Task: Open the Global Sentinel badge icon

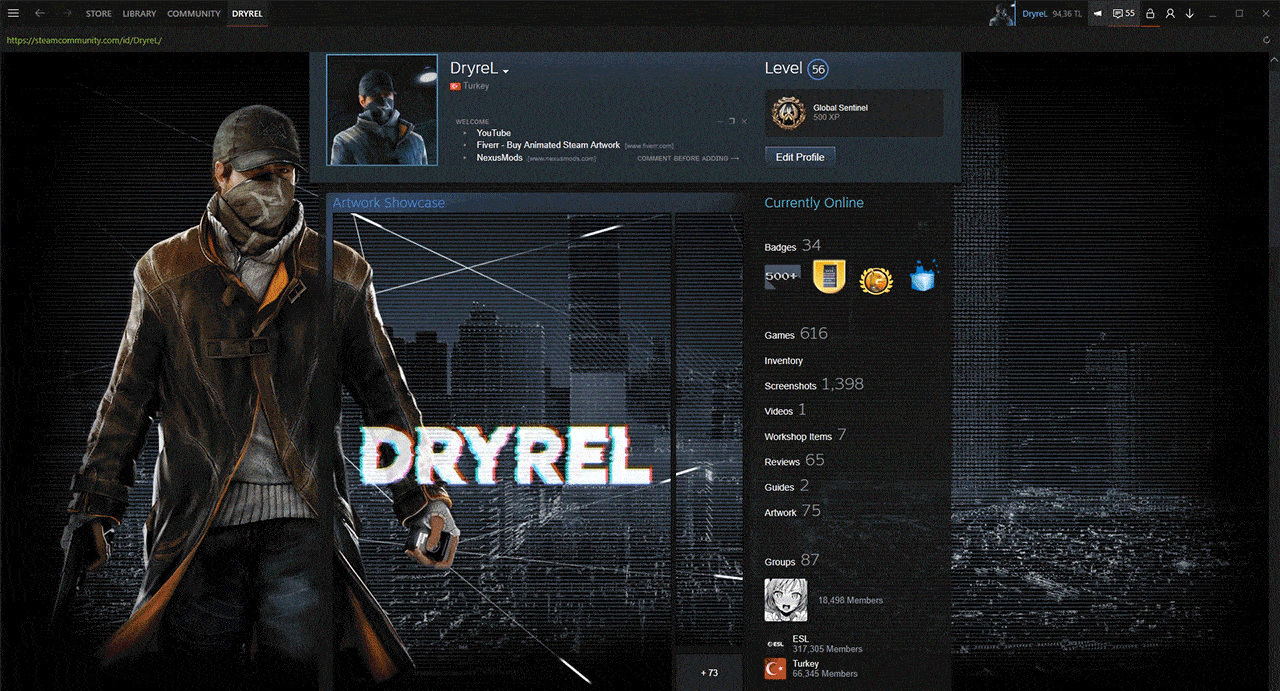Action: click(x=788, y=113)
